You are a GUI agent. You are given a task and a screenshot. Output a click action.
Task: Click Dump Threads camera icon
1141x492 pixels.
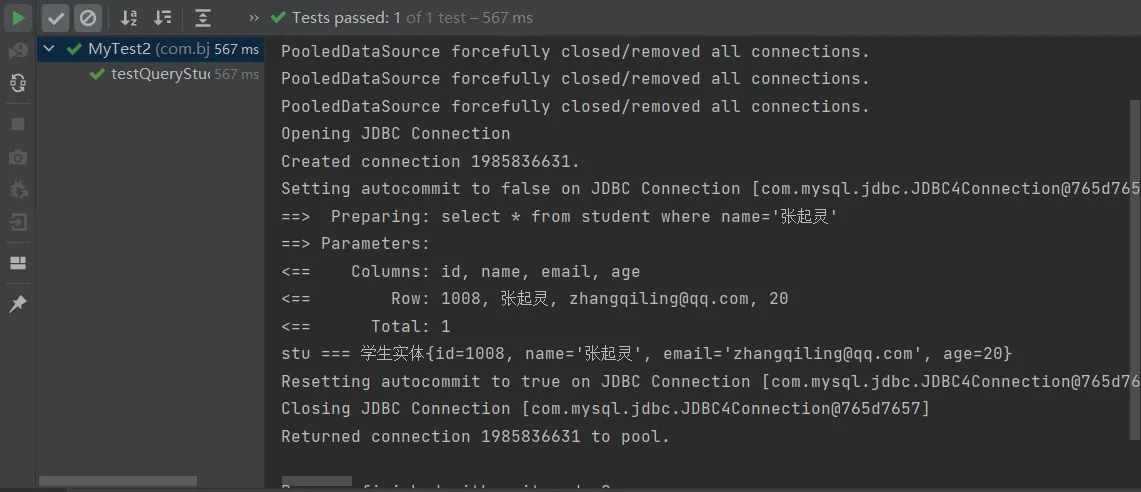18,157
